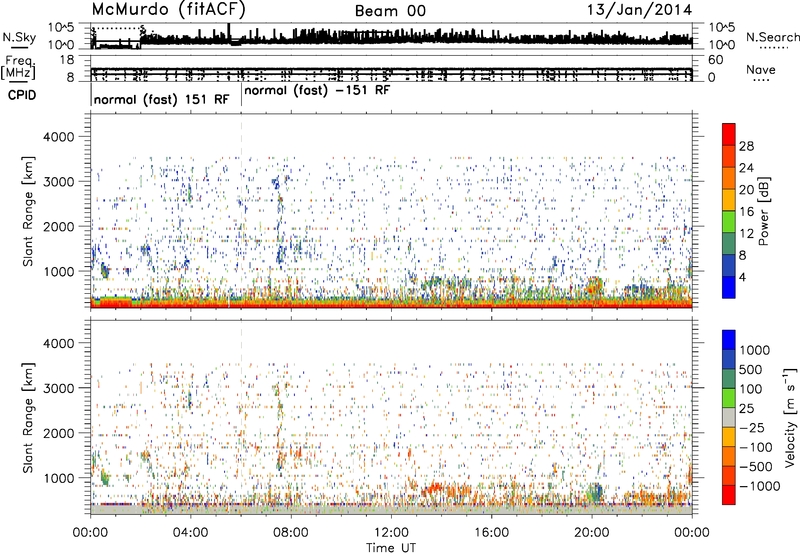Click the 'normal (fast) -151 RF' CPID text
This screenshot has width=800, height=554.
[x=317, y=91]
